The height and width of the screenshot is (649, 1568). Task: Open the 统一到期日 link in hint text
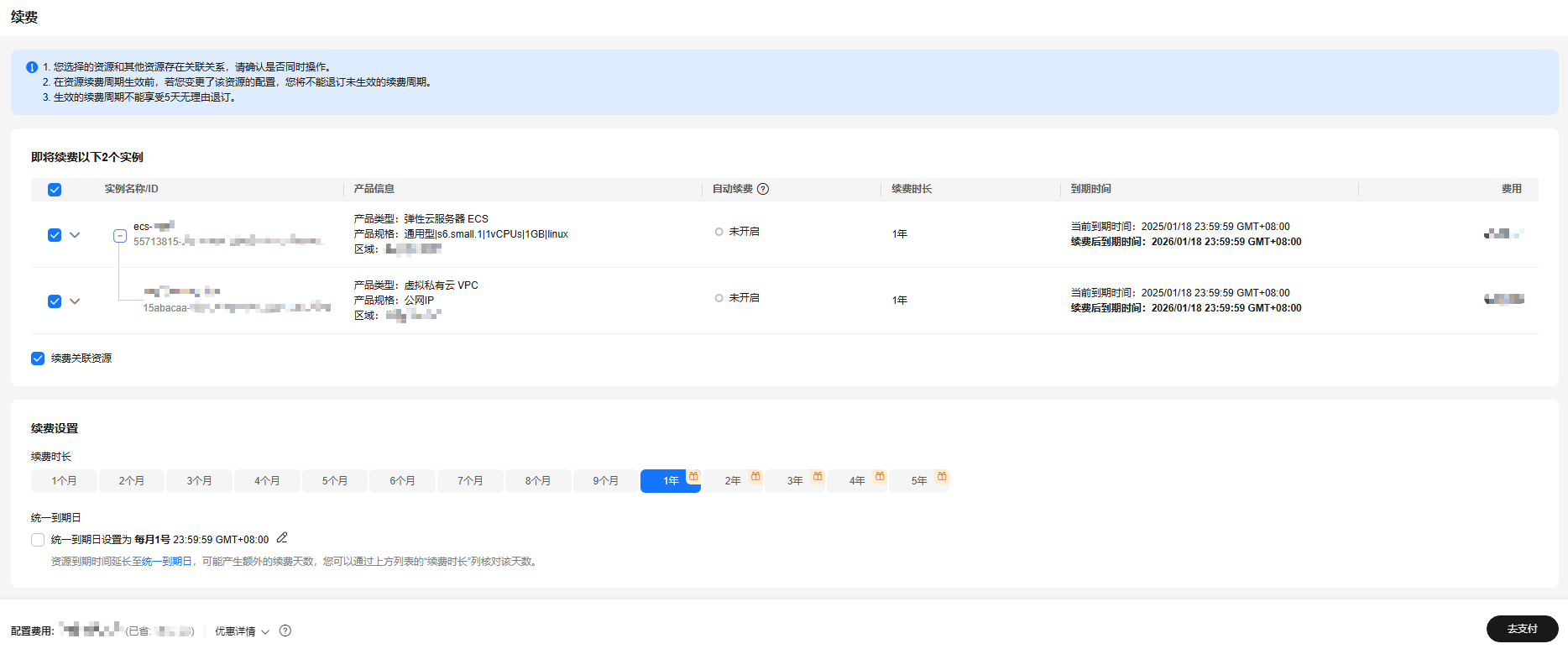[x=167, y=562]
